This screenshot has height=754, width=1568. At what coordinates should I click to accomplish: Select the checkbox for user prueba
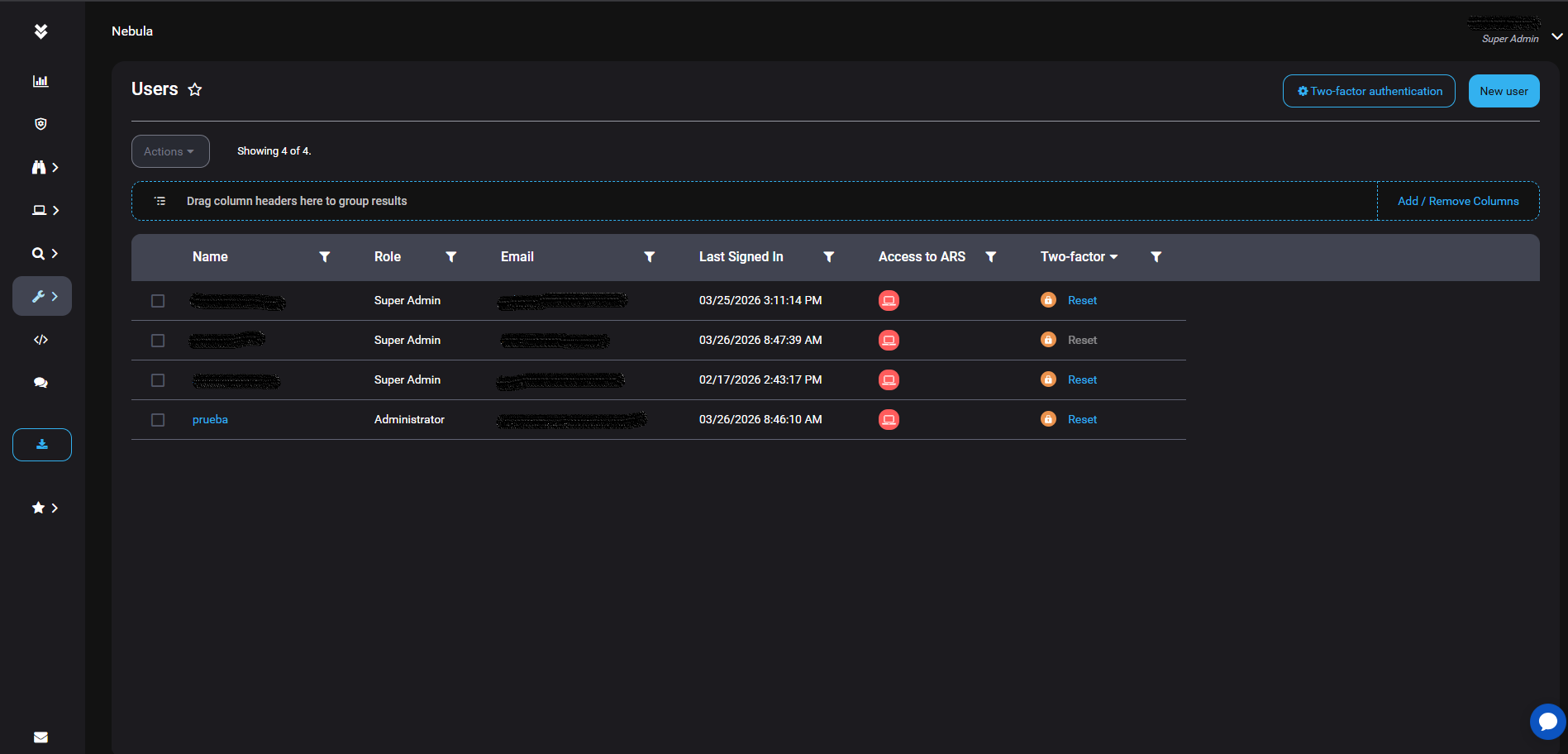[158, 420]
